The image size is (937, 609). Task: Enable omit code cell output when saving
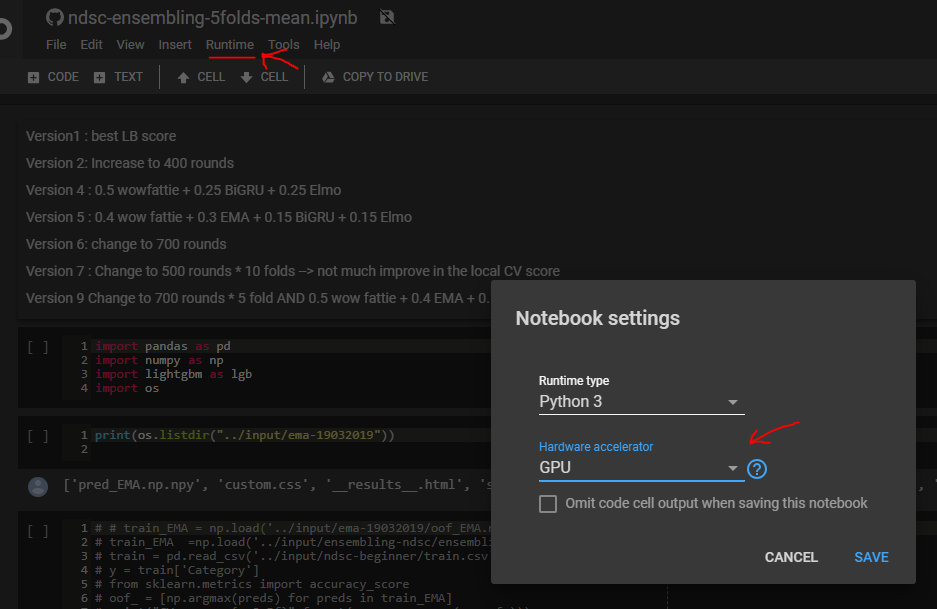pyautogui.click(x=548, y=504)
